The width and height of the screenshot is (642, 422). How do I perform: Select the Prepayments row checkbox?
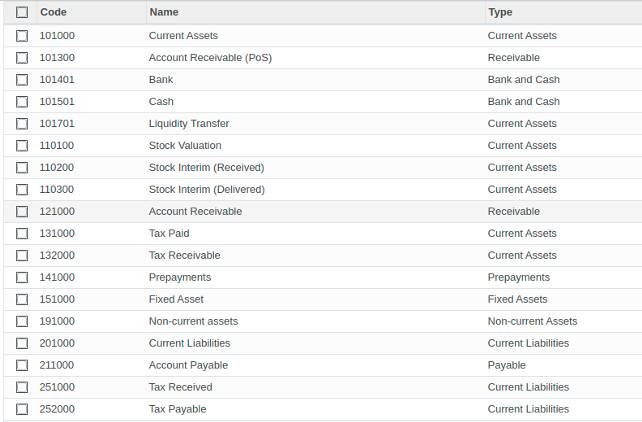22,278
